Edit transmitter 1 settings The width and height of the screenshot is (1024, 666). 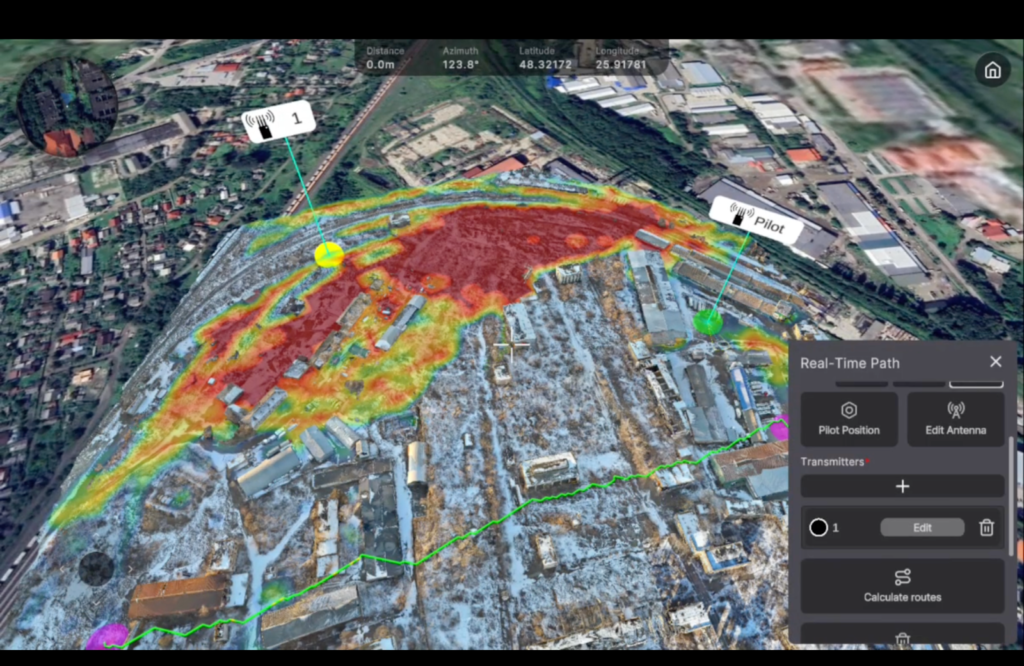[x=922, y=527]
